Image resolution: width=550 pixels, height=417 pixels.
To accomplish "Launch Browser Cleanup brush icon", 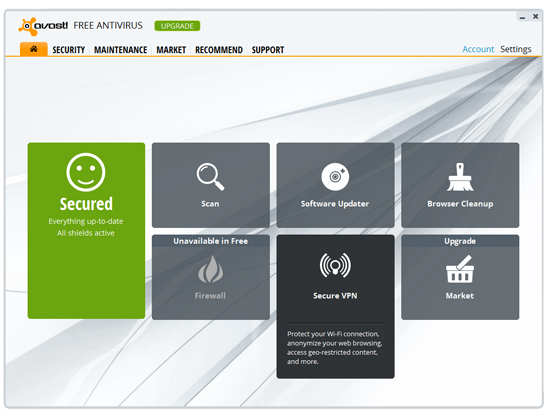I will click(x=460, y=177).
